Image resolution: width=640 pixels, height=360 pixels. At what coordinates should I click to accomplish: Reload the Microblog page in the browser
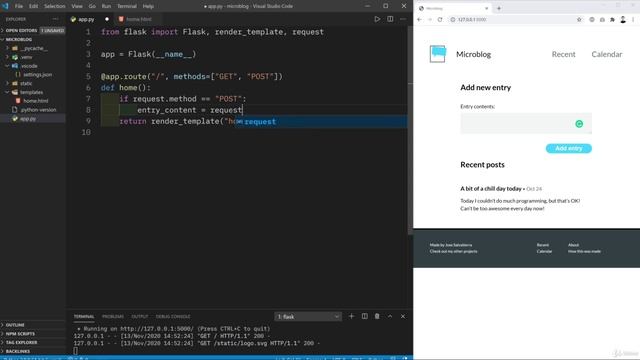point(440,20)
